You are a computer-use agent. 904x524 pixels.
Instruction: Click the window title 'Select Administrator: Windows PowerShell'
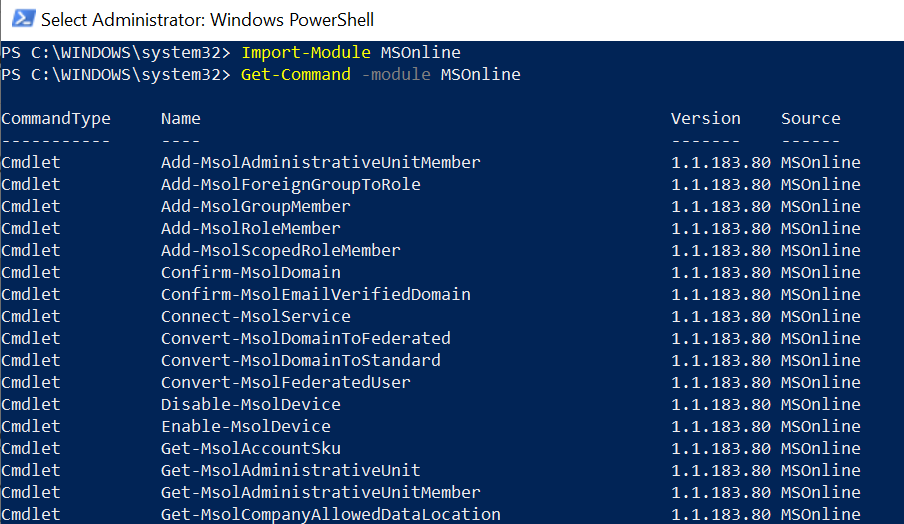(208, 20)
